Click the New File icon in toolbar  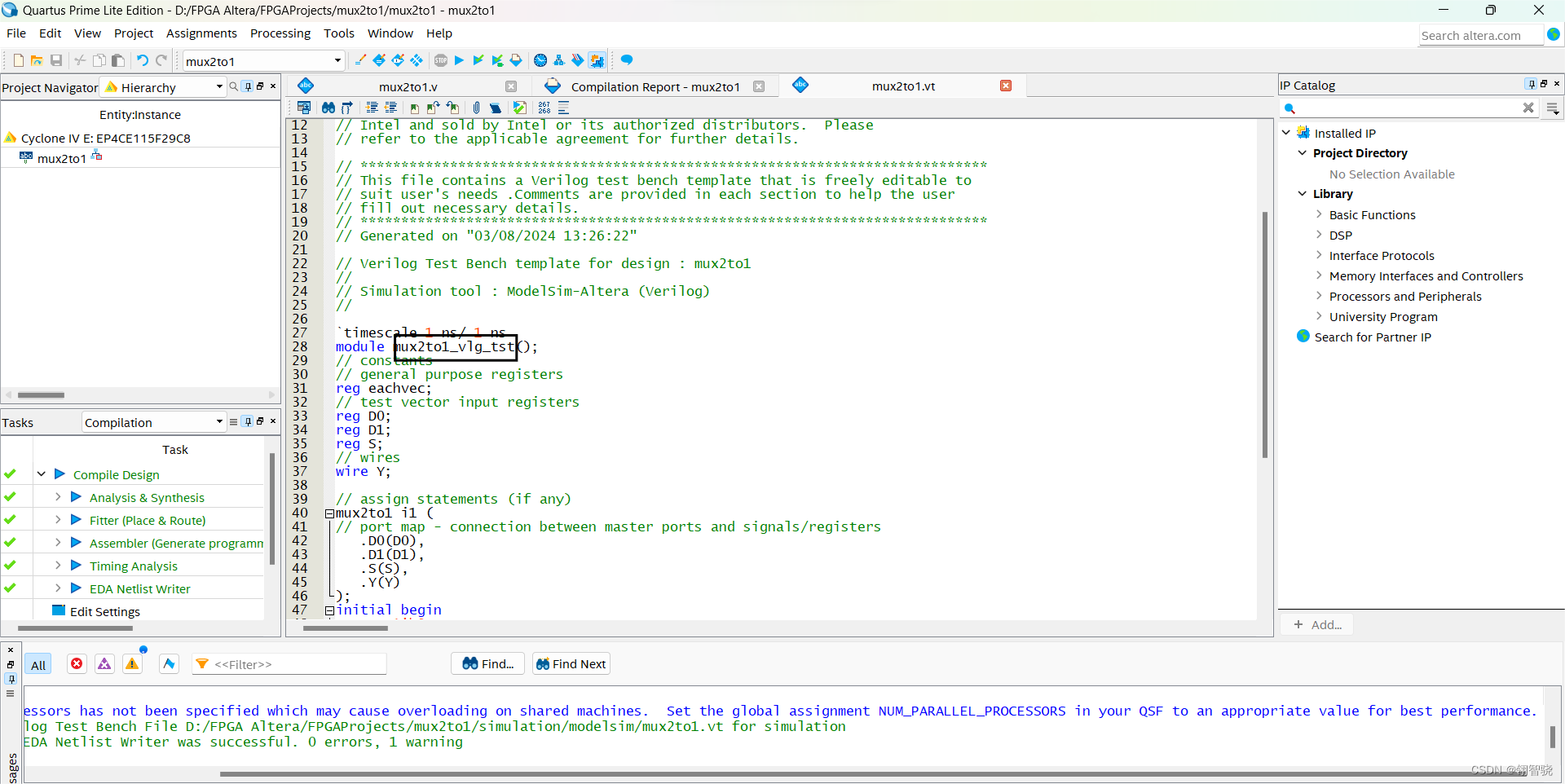[18, 60]
